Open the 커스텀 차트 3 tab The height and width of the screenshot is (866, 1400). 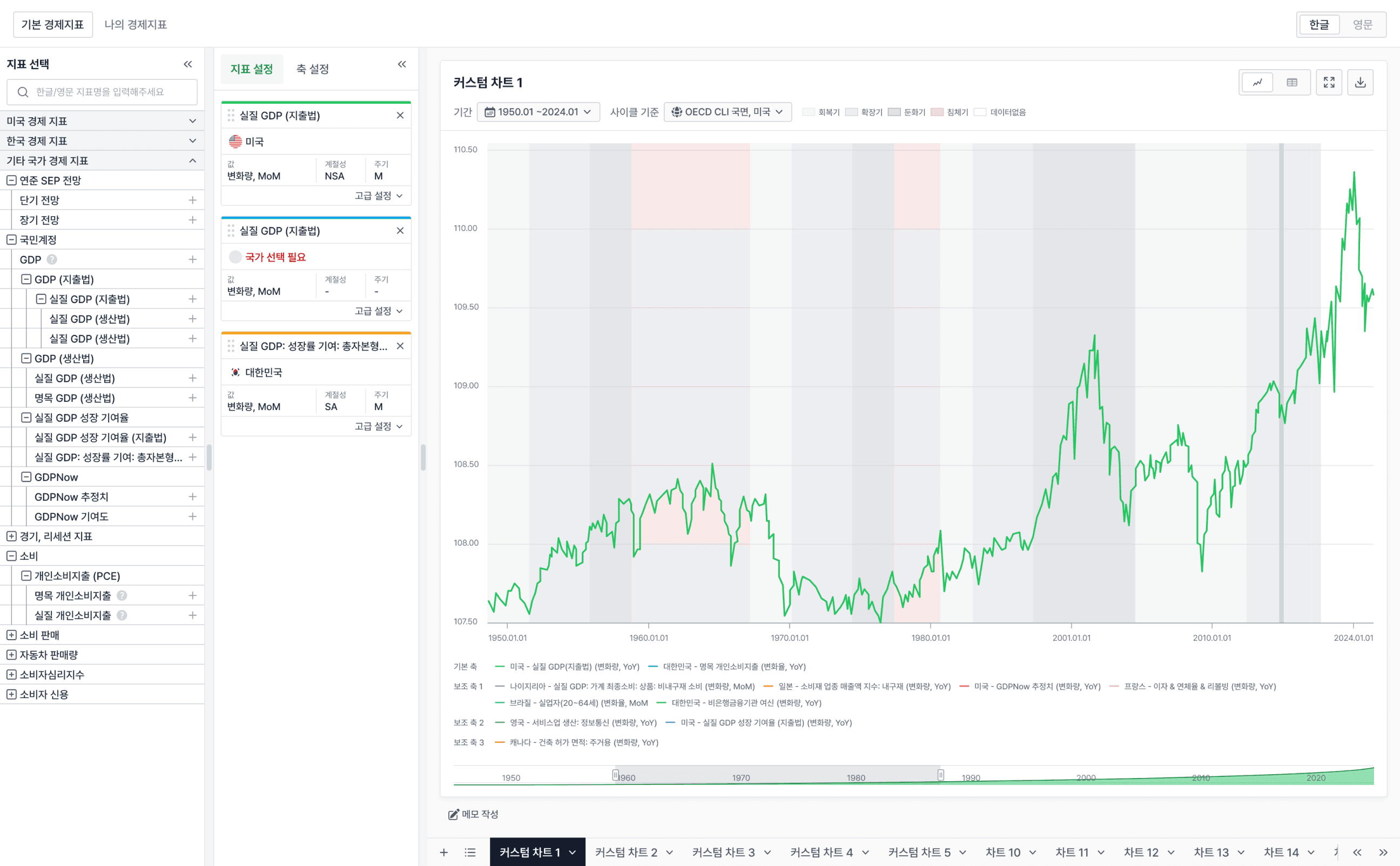(x=723, y=852)
